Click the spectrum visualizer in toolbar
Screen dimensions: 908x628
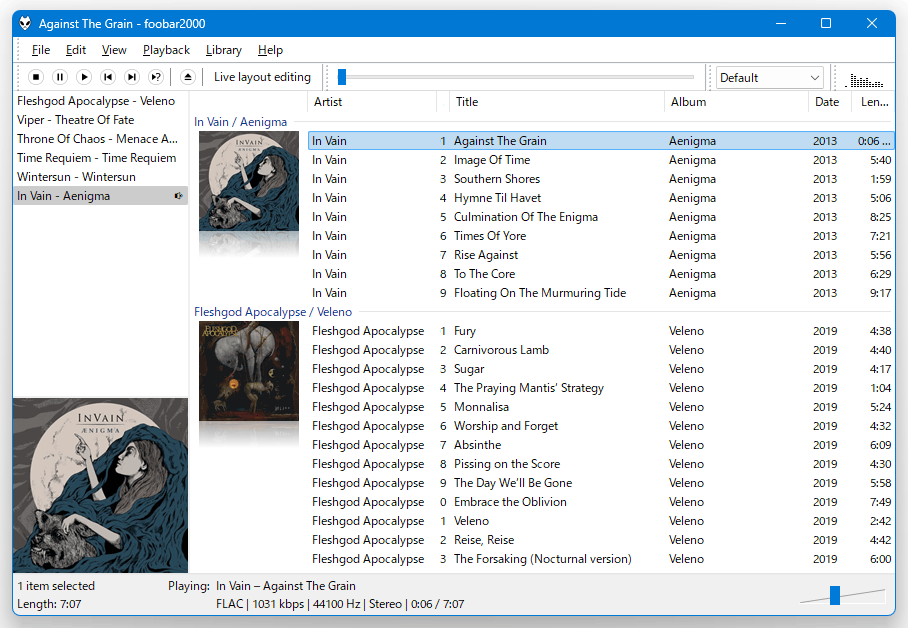(866, 80)
